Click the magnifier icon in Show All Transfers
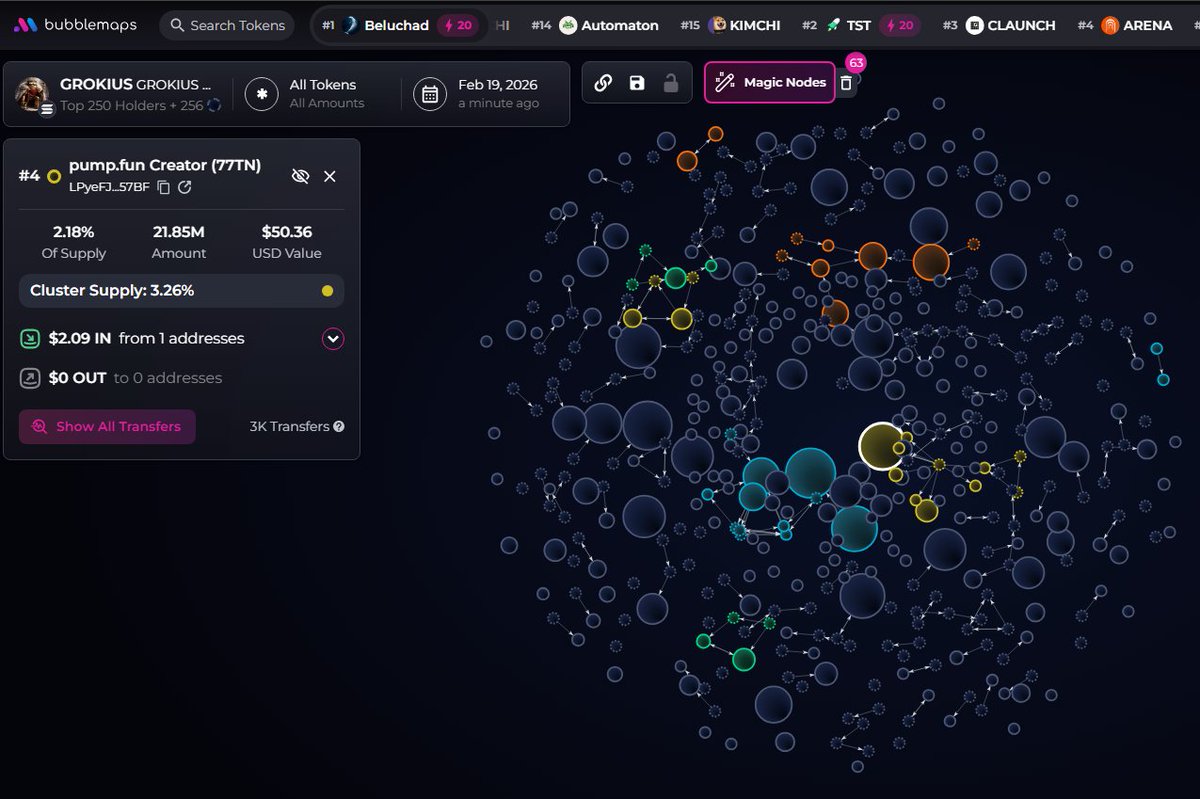The image size is (1200, 799). 39,426
